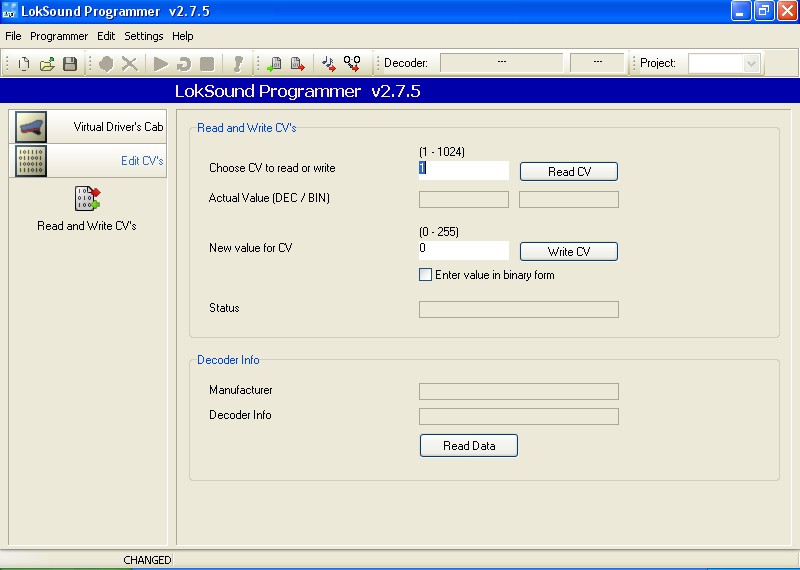Viewport: 800px width, 570px height.
Task: Click the greyed-out loop arrow icon
Action: 184,64
